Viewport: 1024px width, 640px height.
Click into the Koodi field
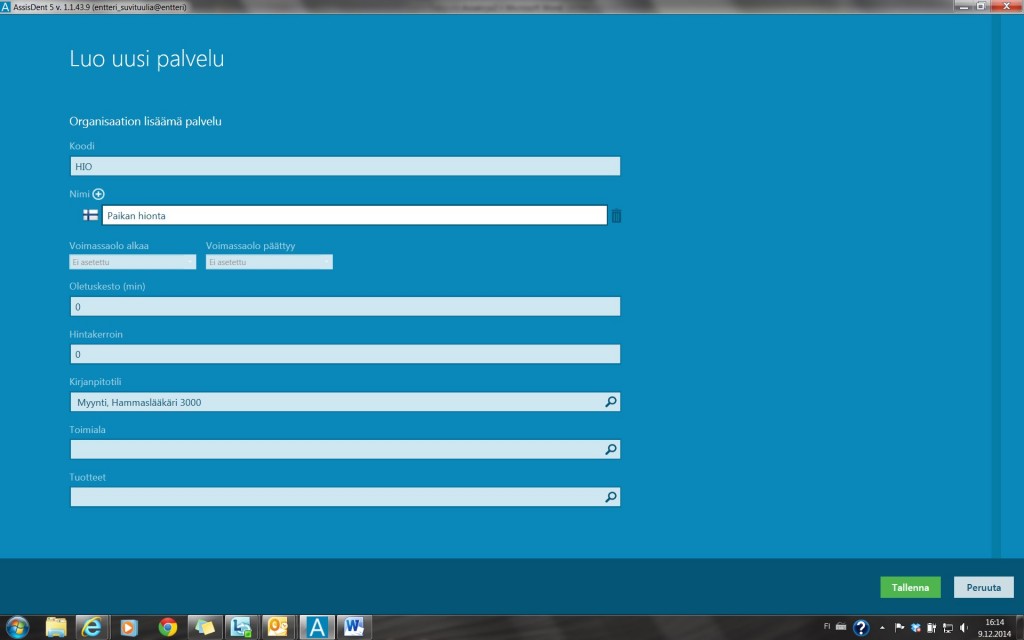tap(345, 167)
